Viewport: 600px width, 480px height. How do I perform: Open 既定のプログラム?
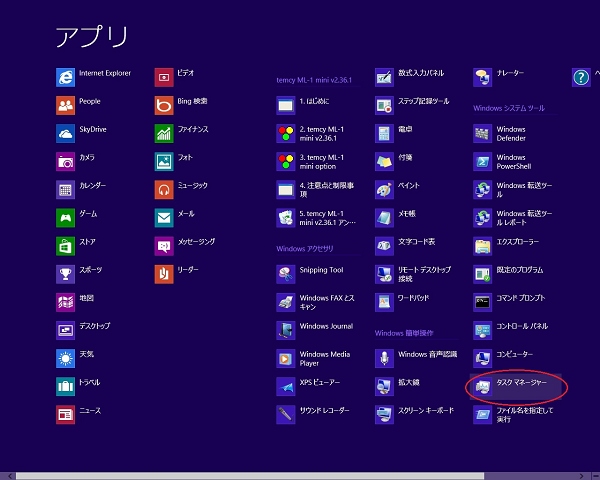pos(483,274)
